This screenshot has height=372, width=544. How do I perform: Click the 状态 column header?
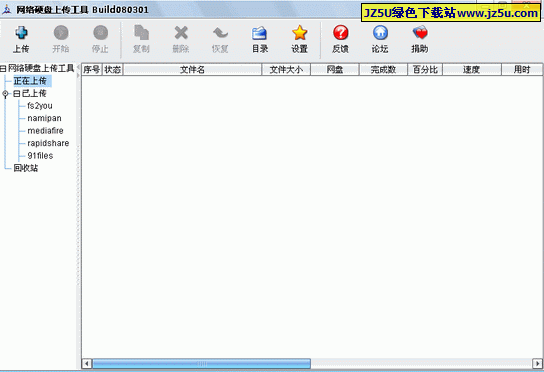point(113,70)
